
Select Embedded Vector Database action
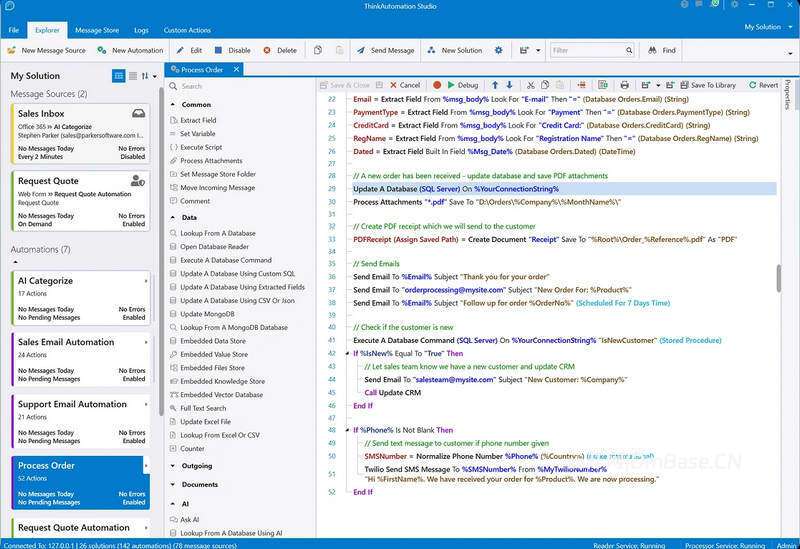click(221, 395)
